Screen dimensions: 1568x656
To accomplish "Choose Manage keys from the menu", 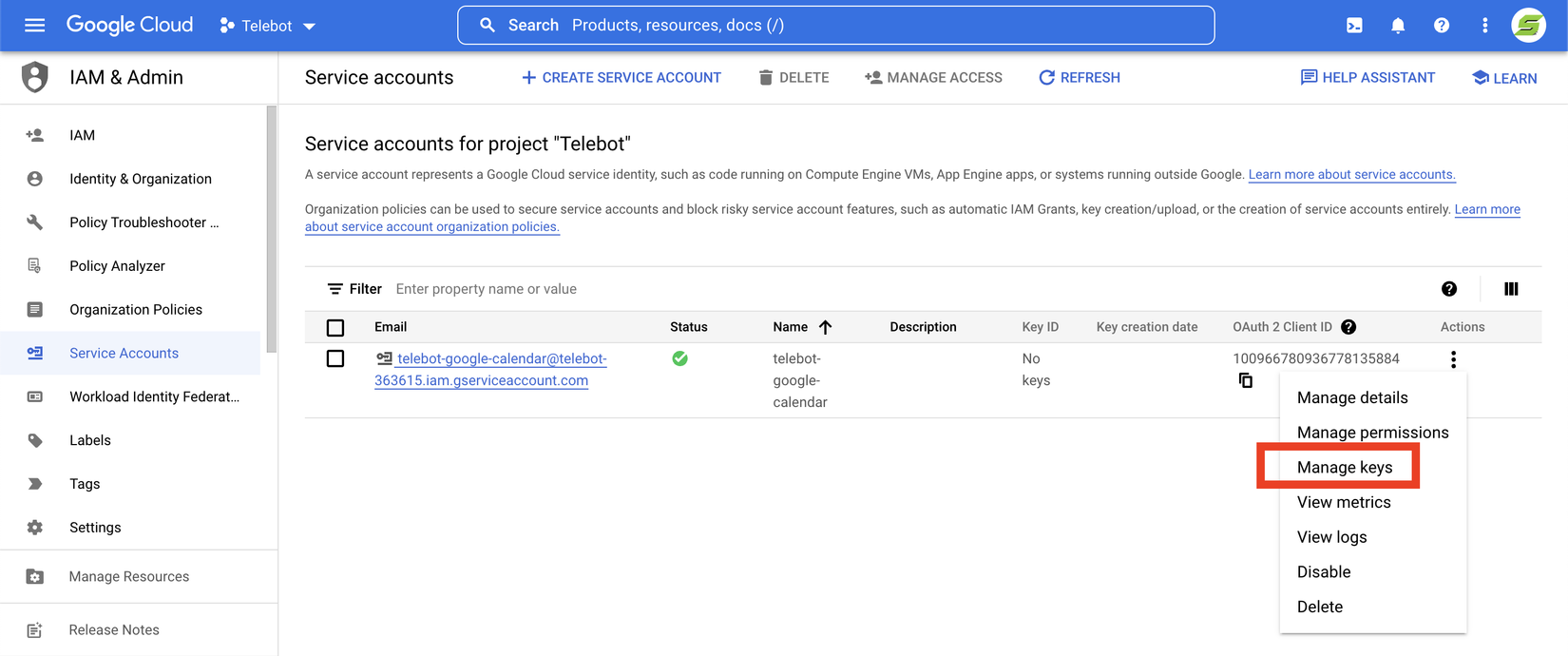I will 1344,467.
